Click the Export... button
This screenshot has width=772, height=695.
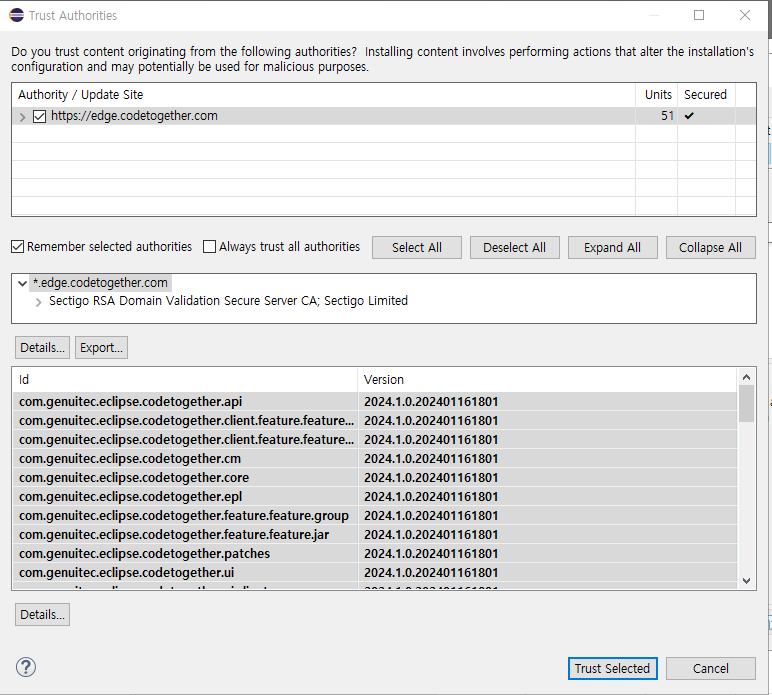101,348
